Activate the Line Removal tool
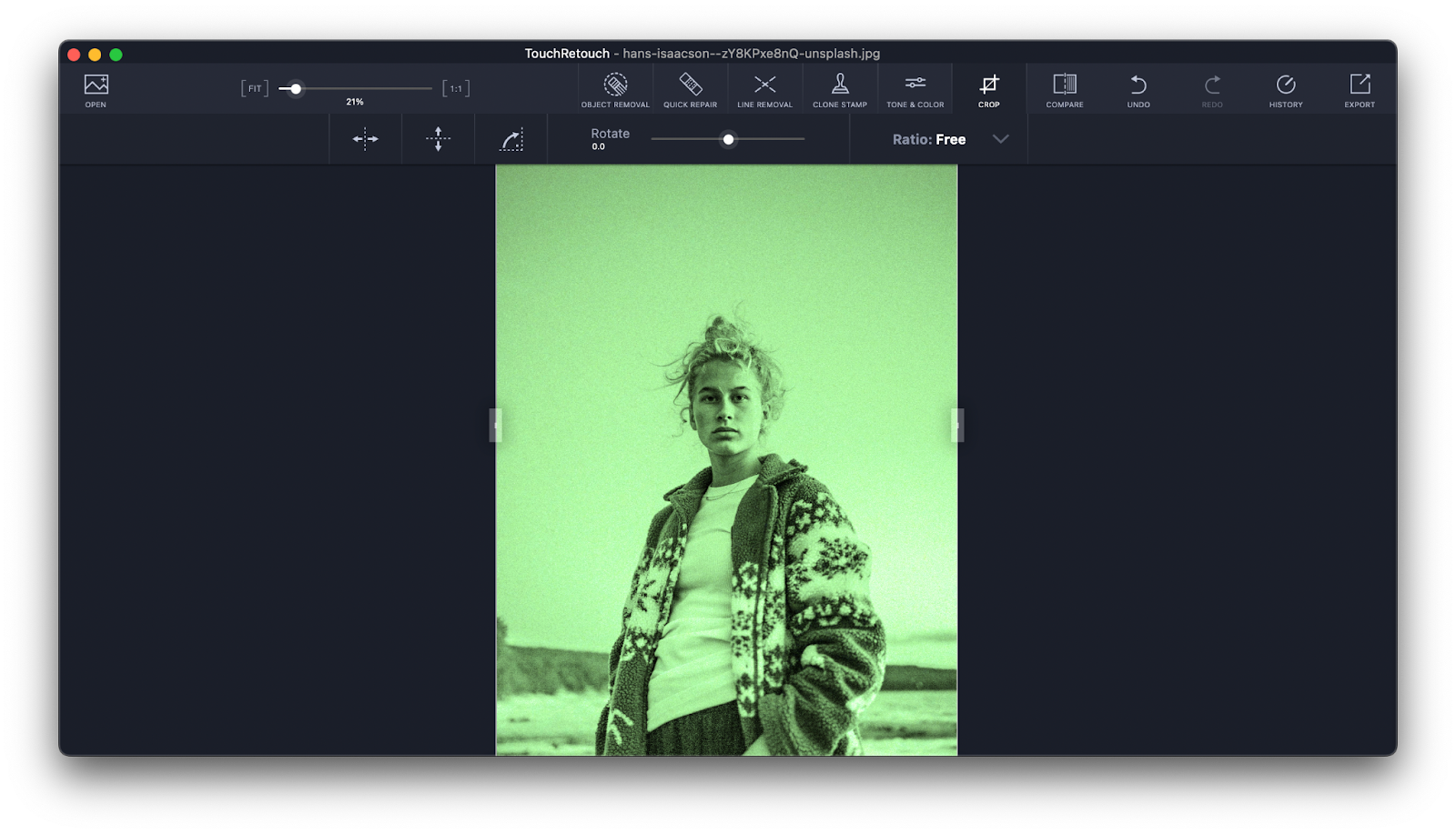 tap(764, 88)
